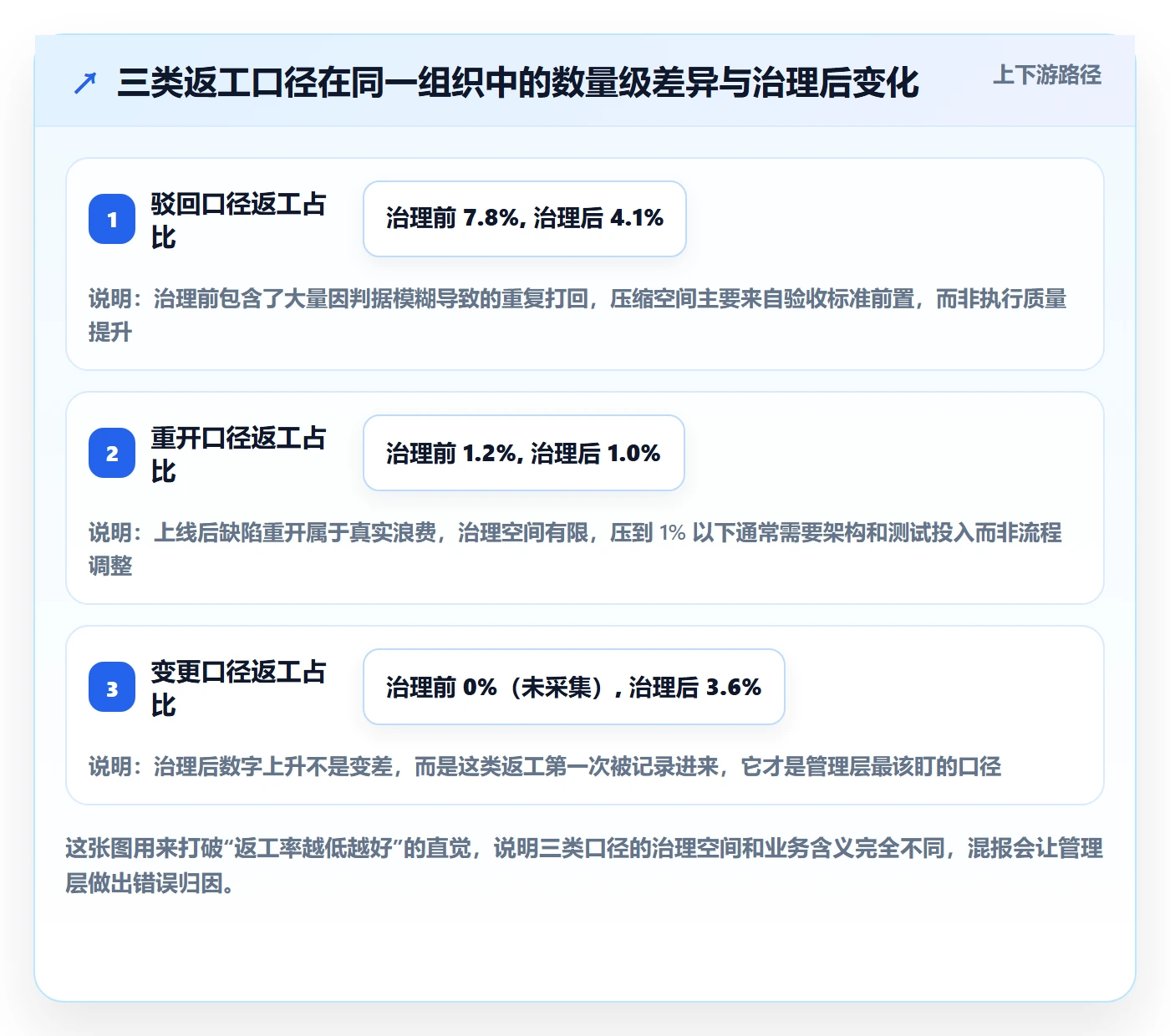Viewport: 1170px width, 1036px height.
Task: Click the number 2 badge
Action: pyautogui.click(x=112, y=453)
